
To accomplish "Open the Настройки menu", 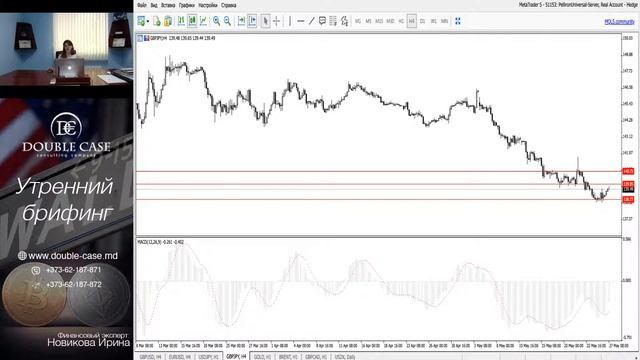I will [x=208, y=5].
